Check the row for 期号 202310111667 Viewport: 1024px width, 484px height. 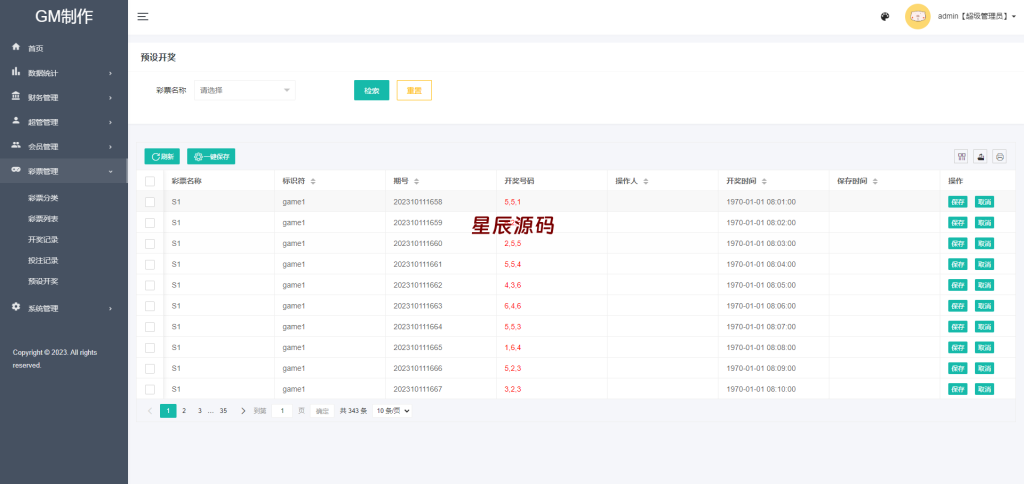150,389
